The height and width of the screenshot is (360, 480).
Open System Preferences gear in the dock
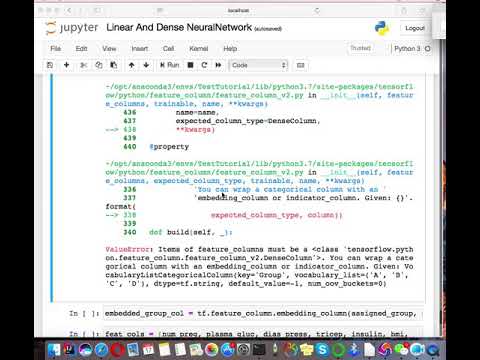[244, 350]
